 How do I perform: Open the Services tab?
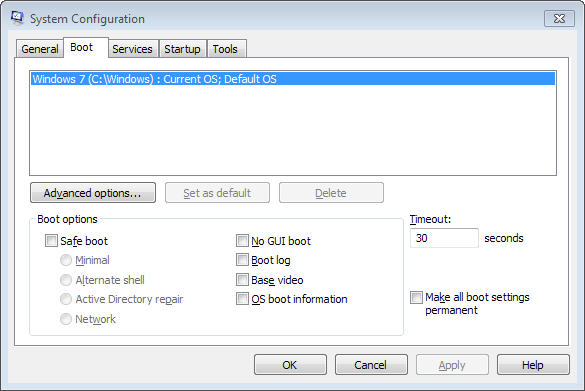pyautogui.click(x=132, y=49)
